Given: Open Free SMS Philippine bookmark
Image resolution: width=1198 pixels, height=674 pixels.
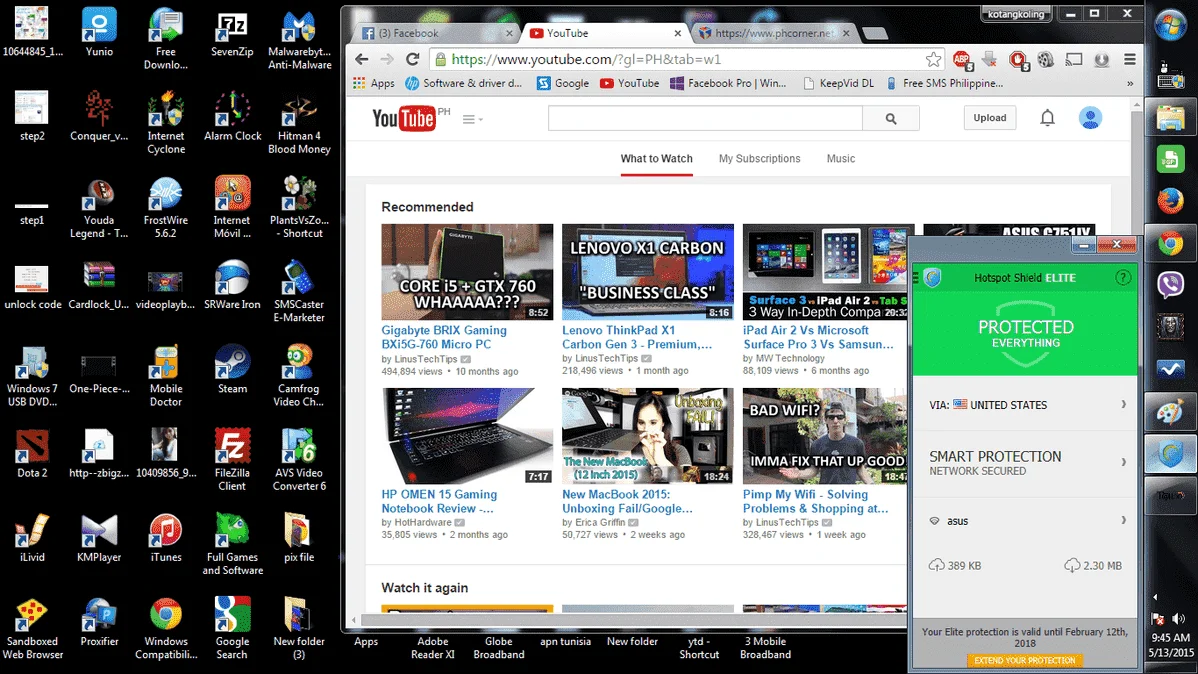Looking at the screenshot, I should pos(944,83).
